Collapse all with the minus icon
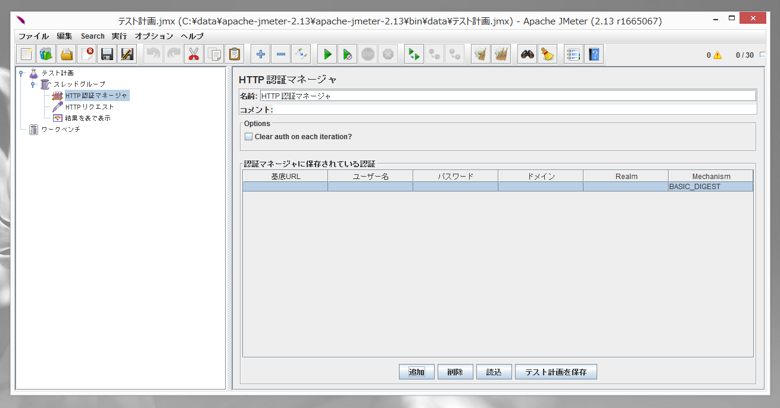780x408 pixels. click(281, 54)
